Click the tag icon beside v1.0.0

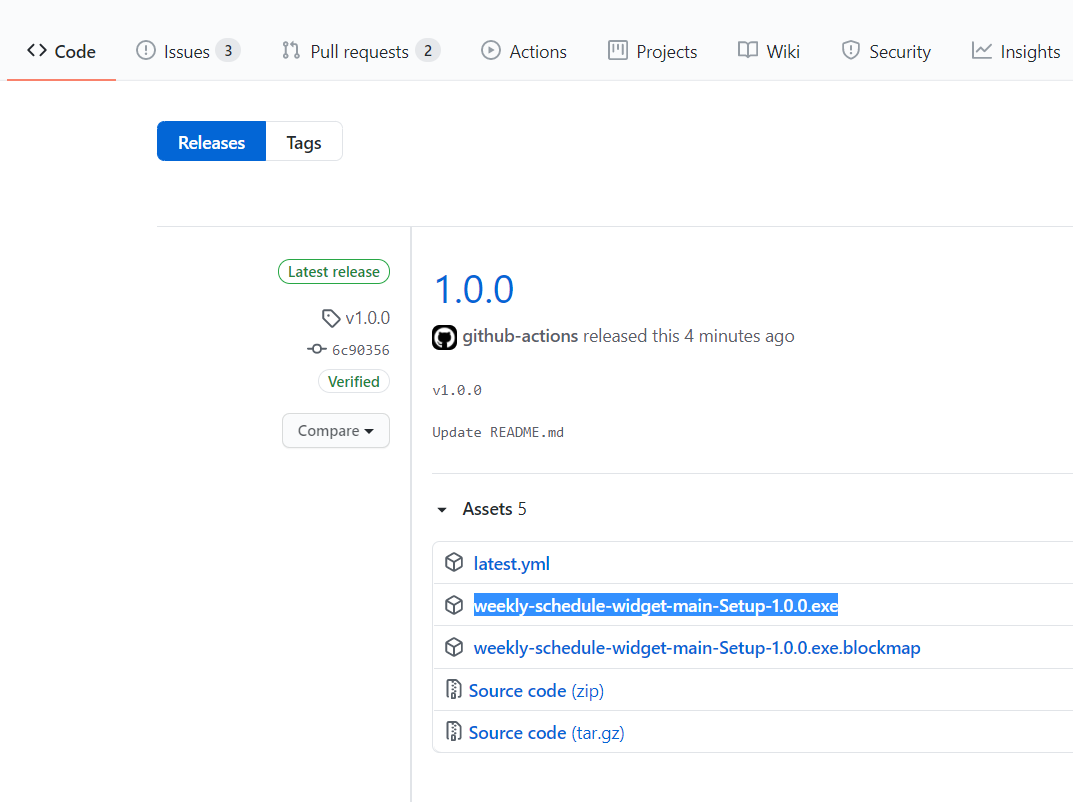tap(330, 317)
